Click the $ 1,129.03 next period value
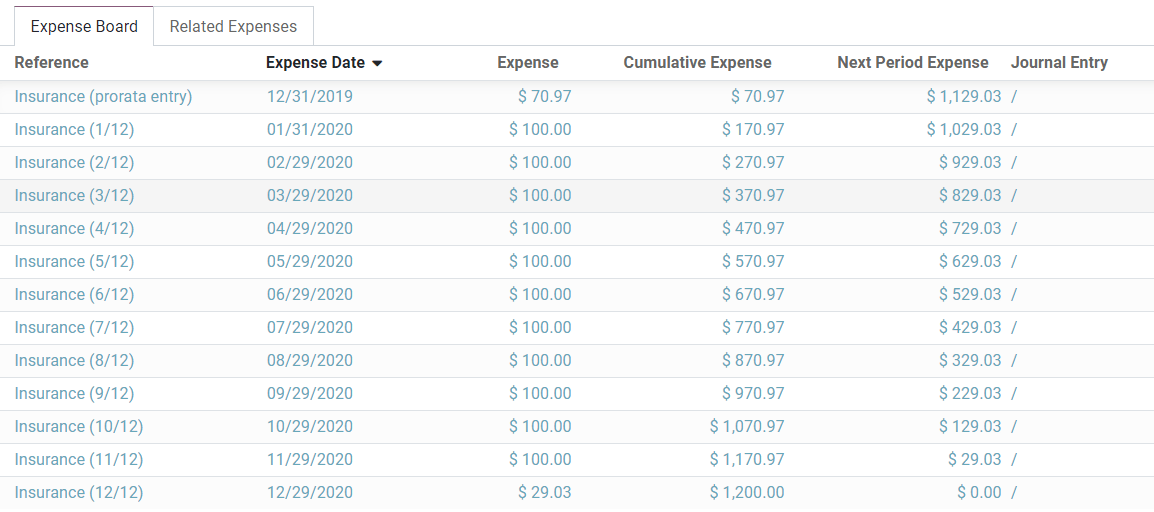The image size is (1154, 512). 963,97
